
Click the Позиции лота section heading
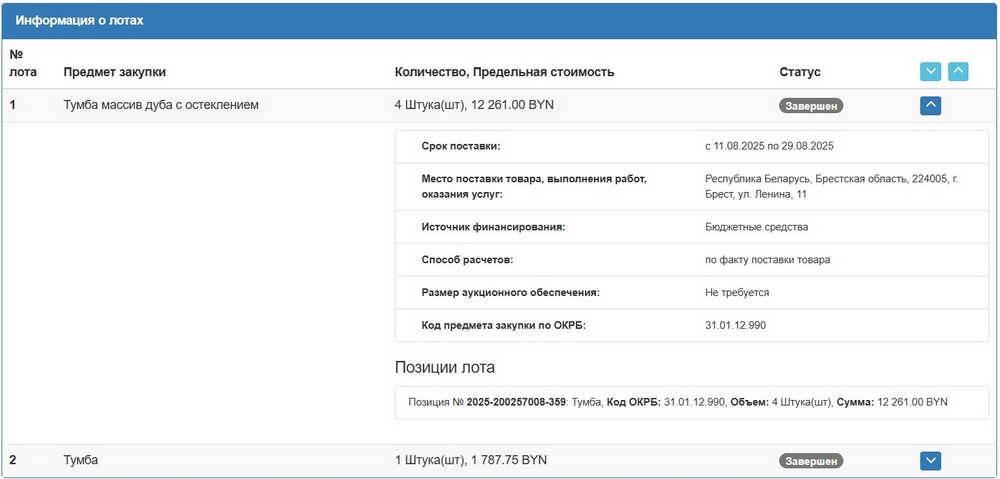(445, 367)
